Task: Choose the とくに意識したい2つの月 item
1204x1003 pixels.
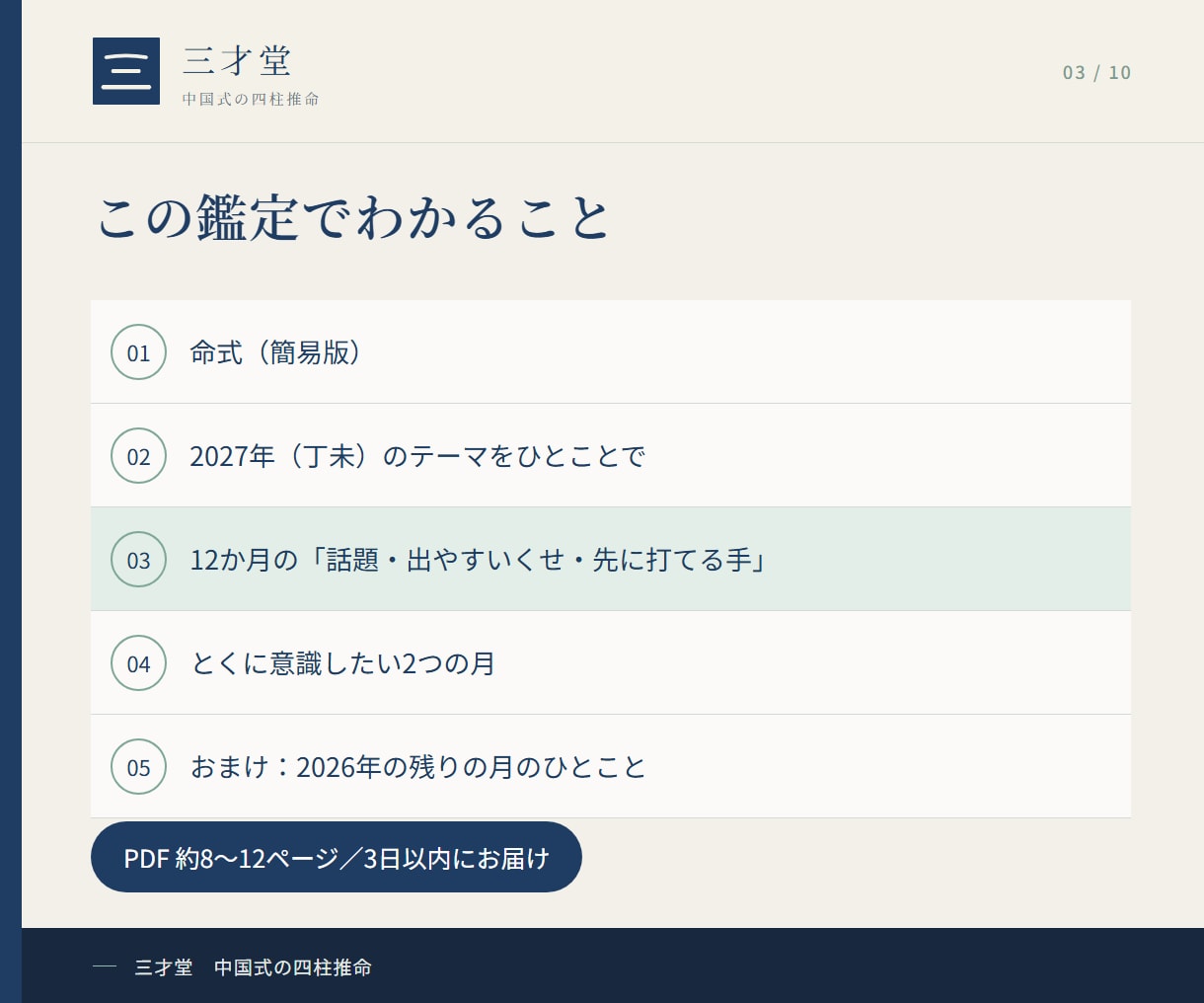Action: 611,662
